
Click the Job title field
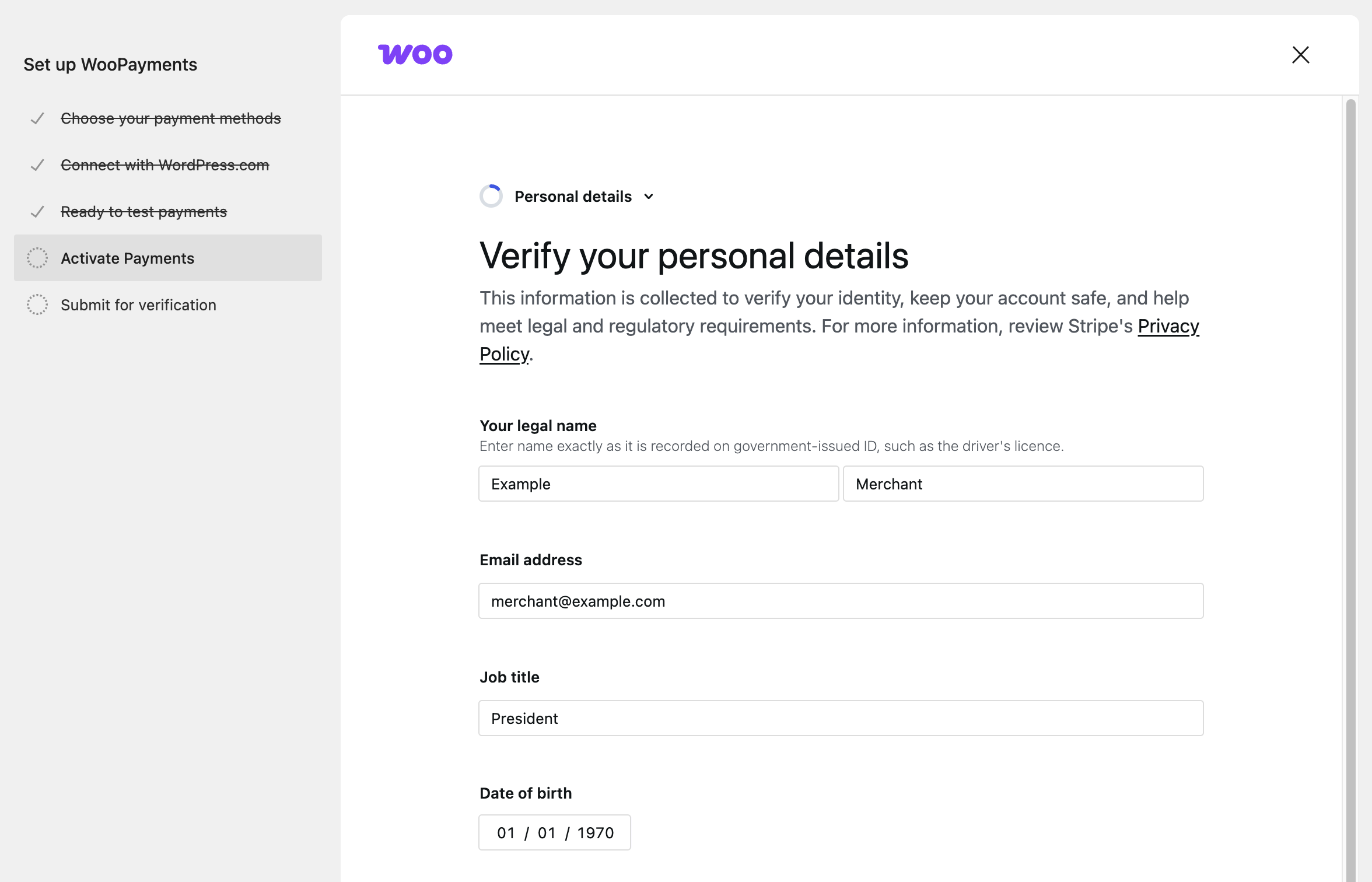tap(841, 718)
